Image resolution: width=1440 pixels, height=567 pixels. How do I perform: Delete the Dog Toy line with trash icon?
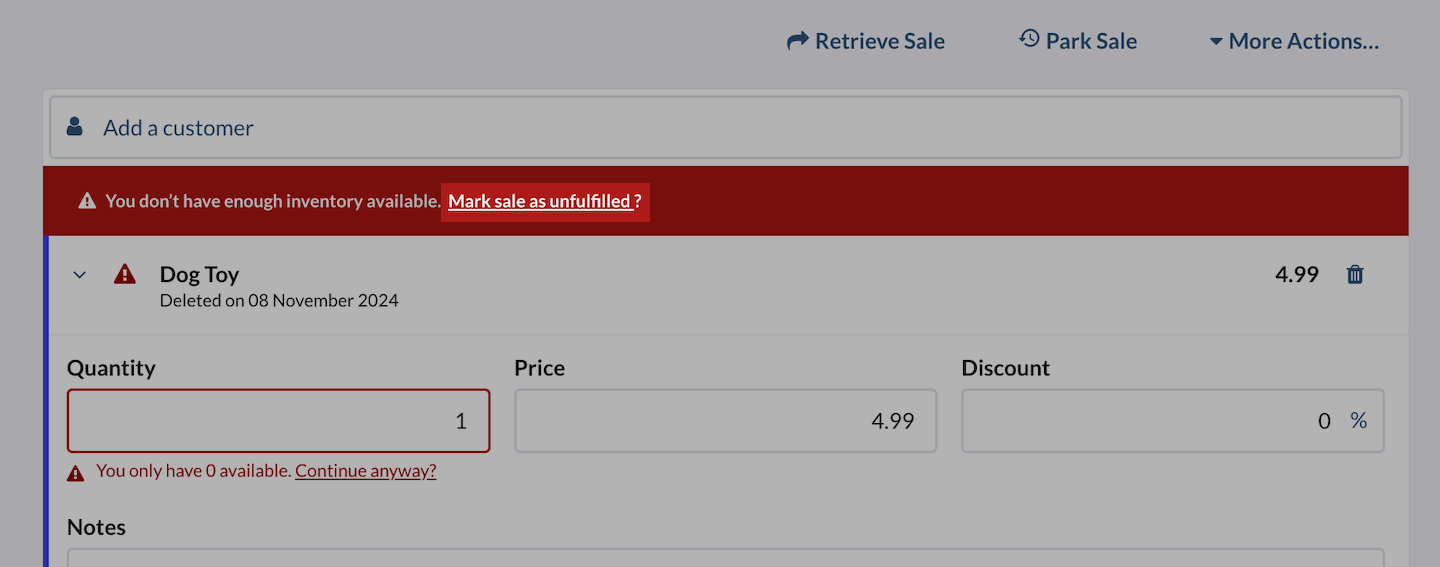[1355, 274]
